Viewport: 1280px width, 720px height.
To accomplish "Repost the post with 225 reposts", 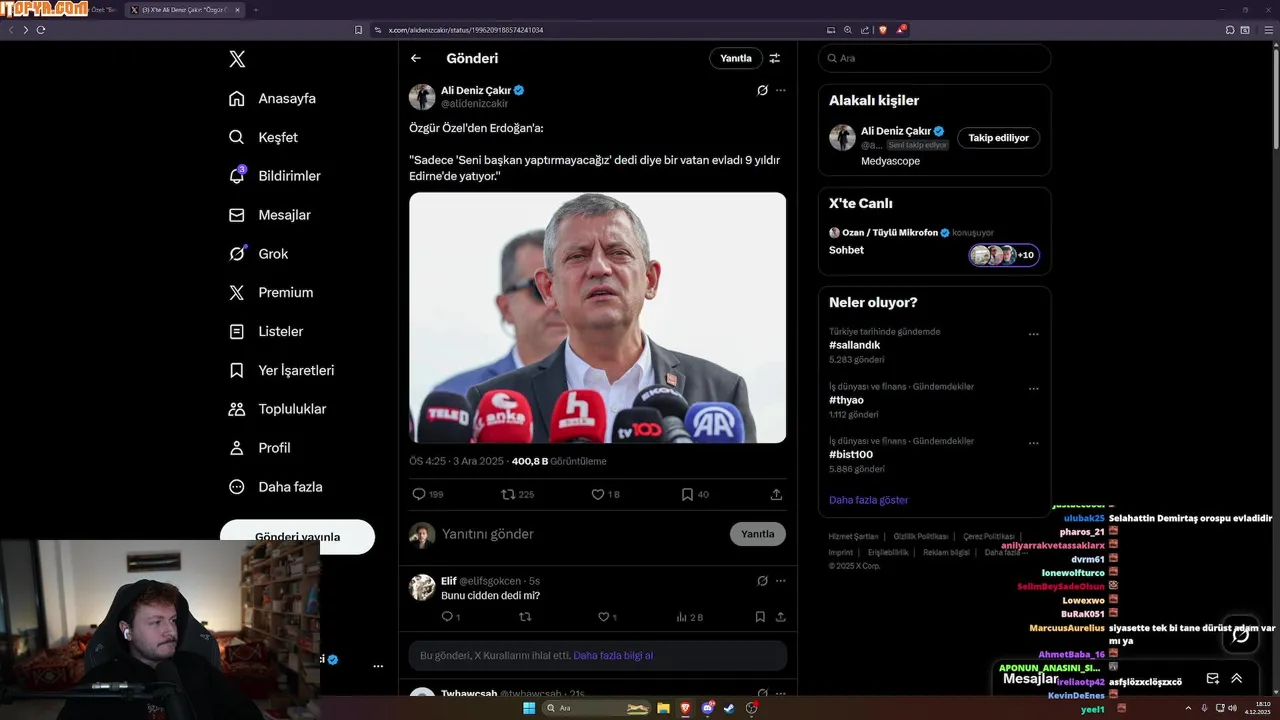I will click(x=508, y=494).
